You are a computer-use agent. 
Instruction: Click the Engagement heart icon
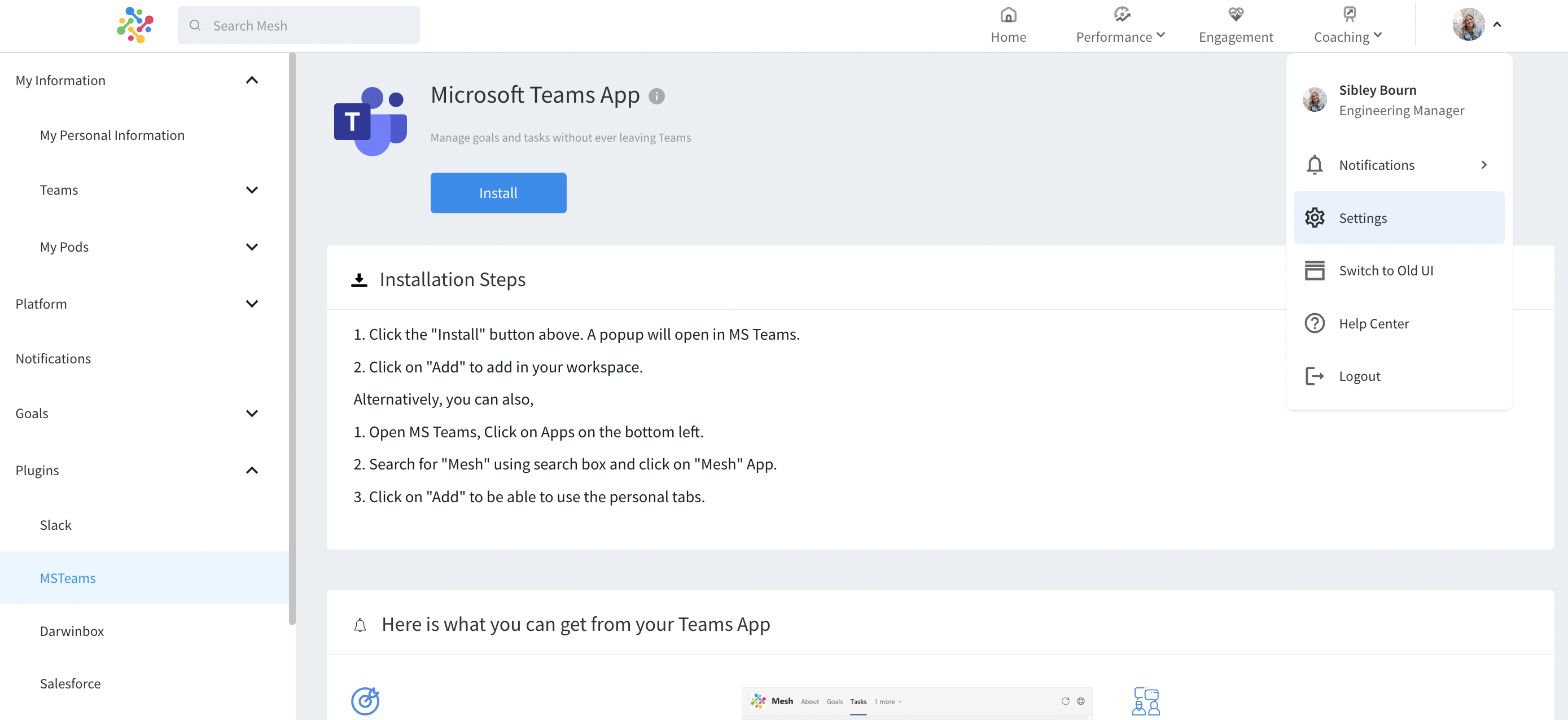[x=1235, y=14]
